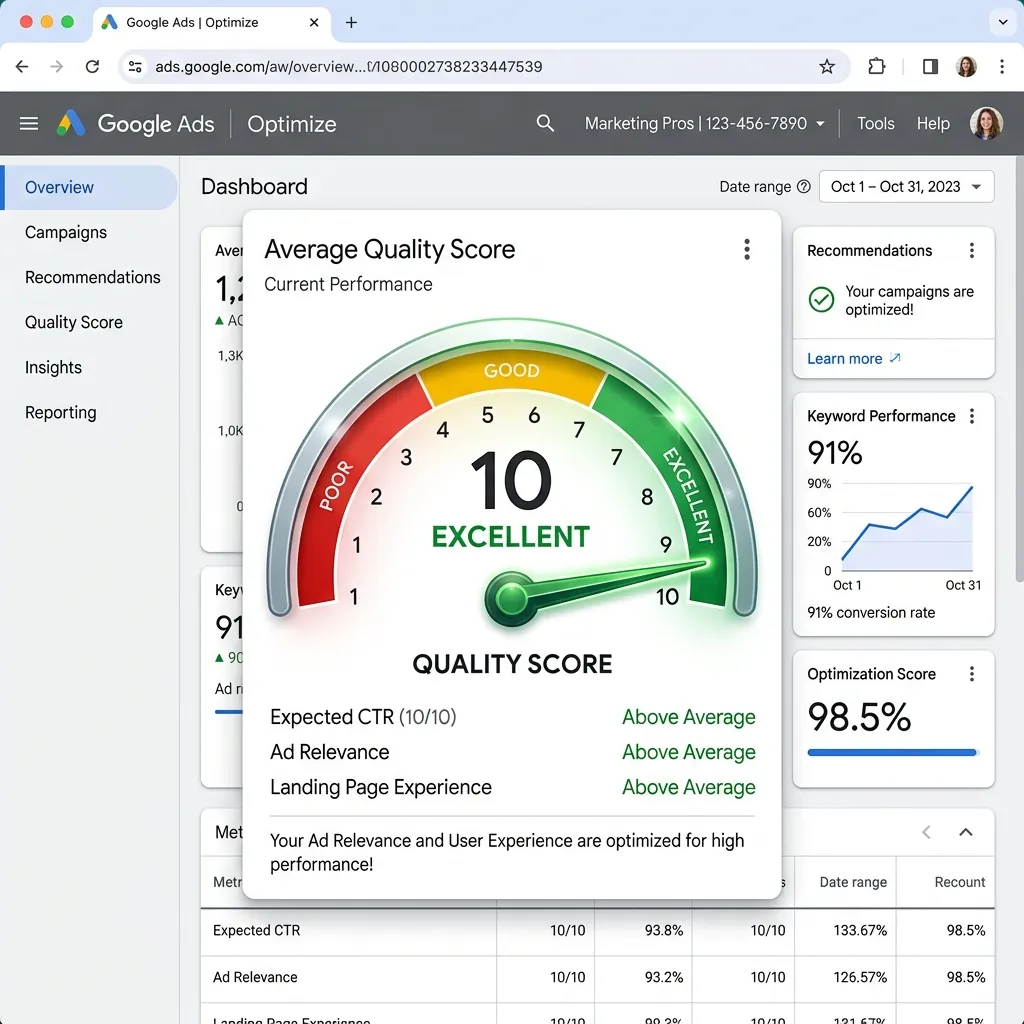
Task: Collapse the metrics table with up chevron
Action: 965,832
